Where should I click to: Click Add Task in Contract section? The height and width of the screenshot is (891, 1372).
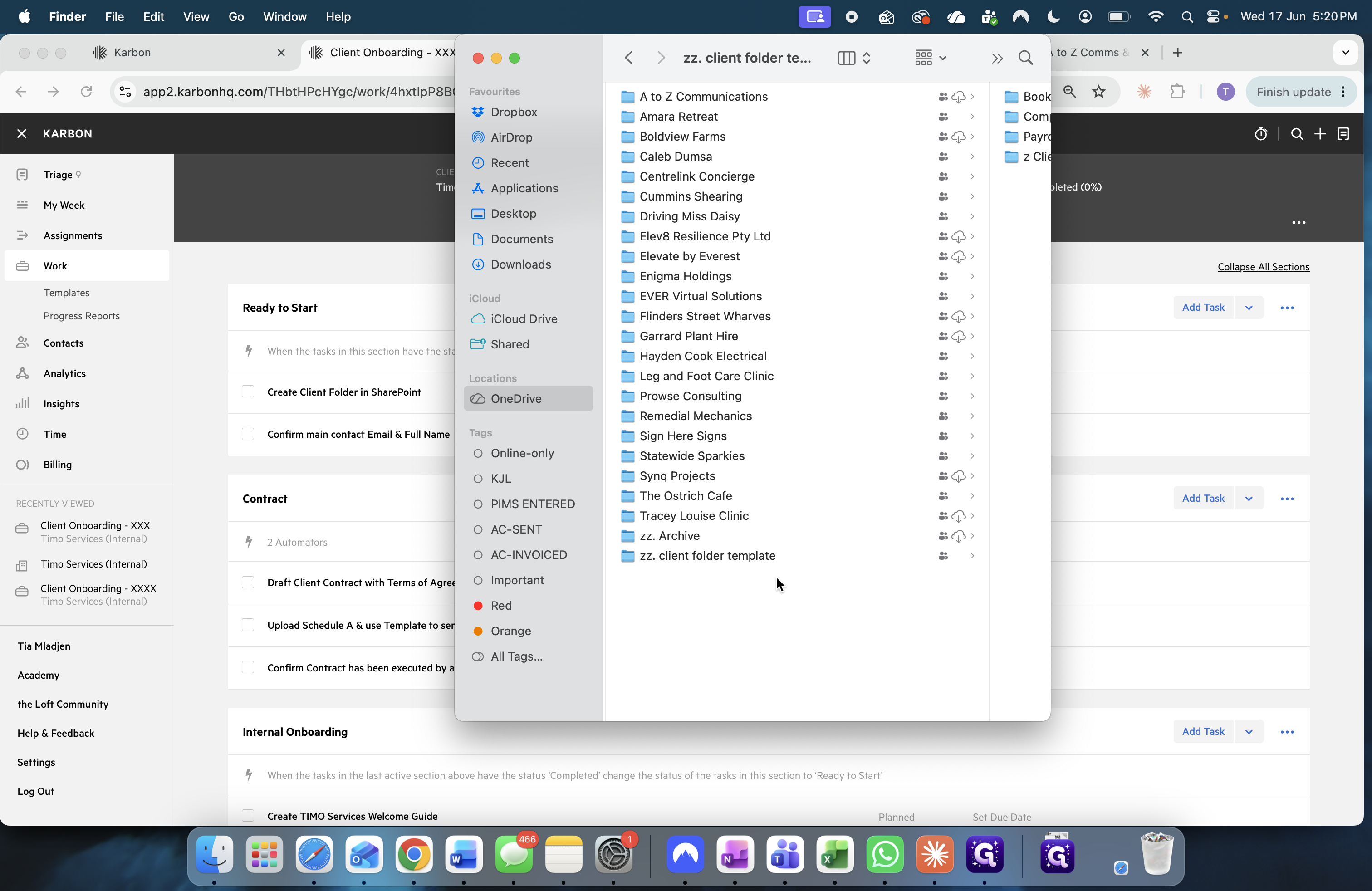click(1203, 498)
